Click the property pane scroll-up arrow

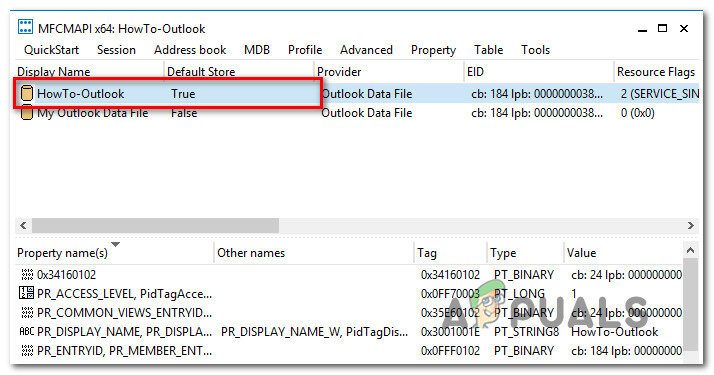pyautogui.click(x=690, y=250)
